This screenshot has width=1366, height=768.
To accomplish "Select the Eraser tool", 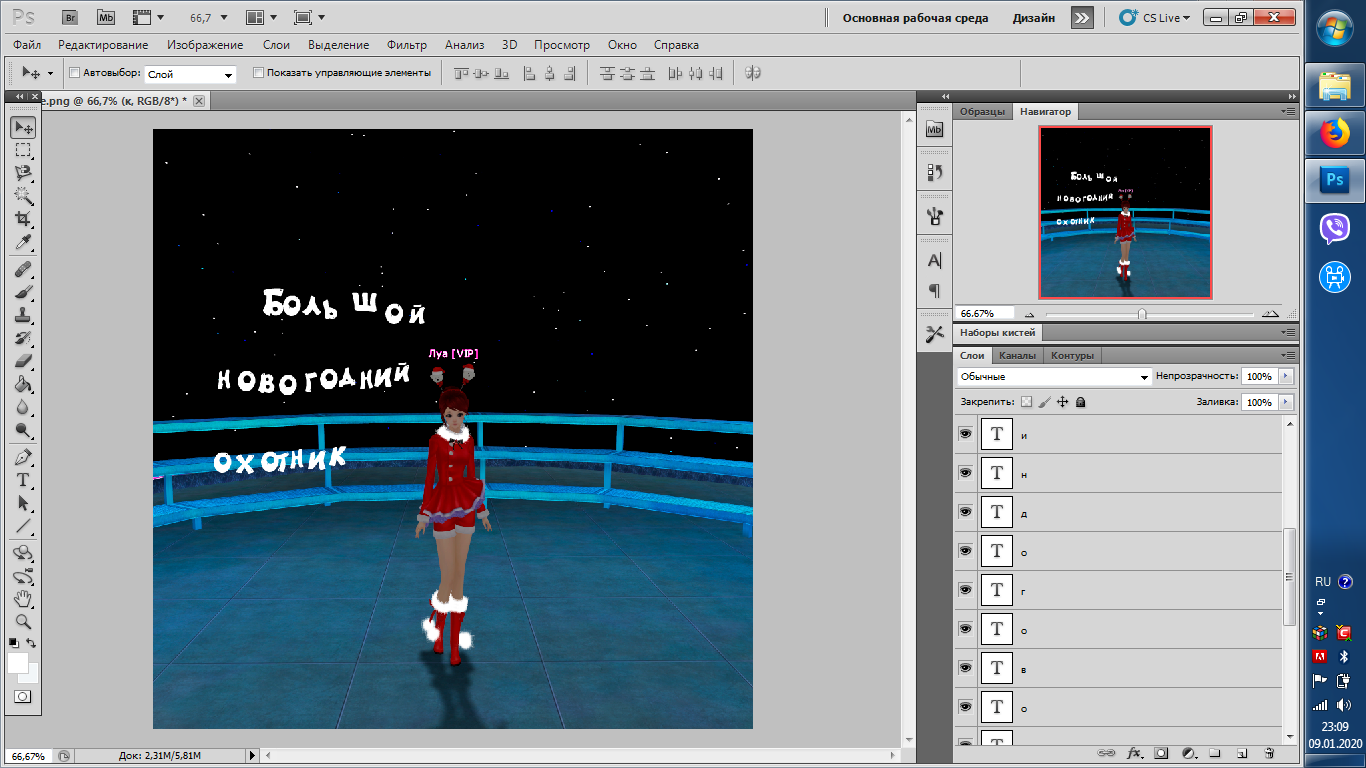I will coord(23,361).
